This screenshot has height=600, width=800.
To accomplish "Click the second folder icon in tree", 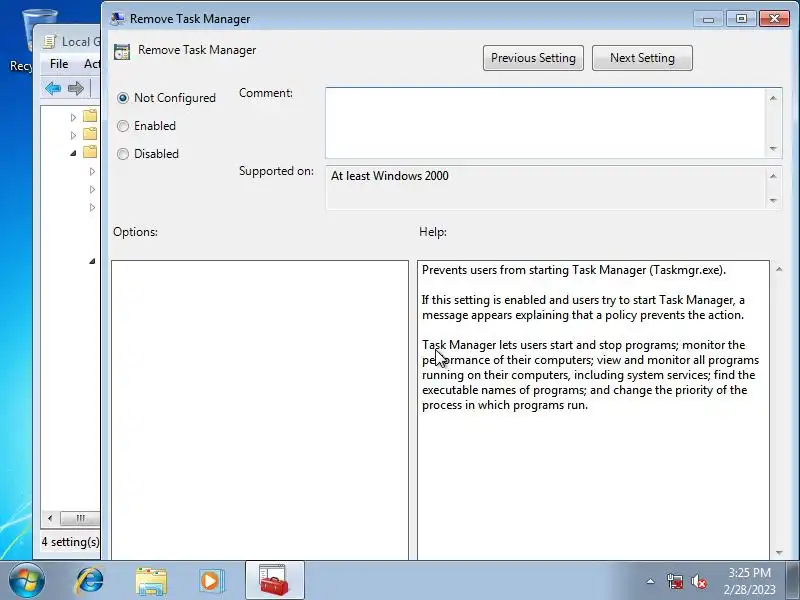I will tap(90, 133).
